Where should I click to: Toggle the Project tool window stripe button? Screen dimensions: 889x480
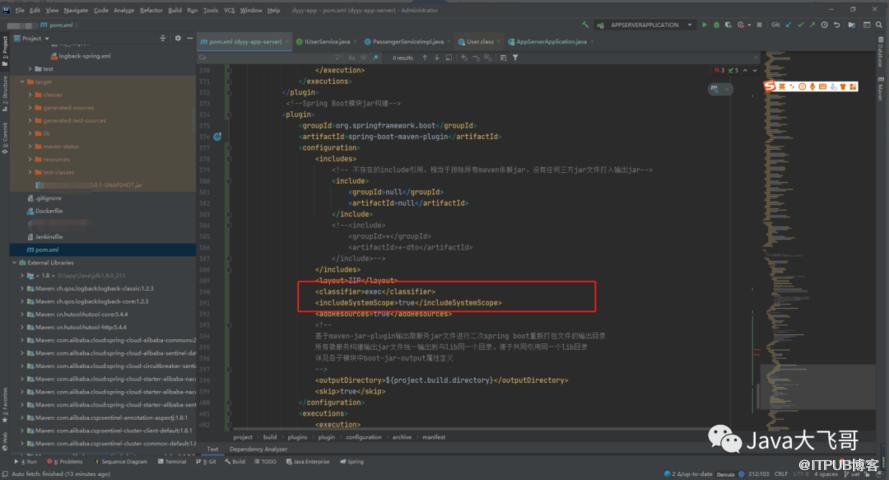(4, 50)
